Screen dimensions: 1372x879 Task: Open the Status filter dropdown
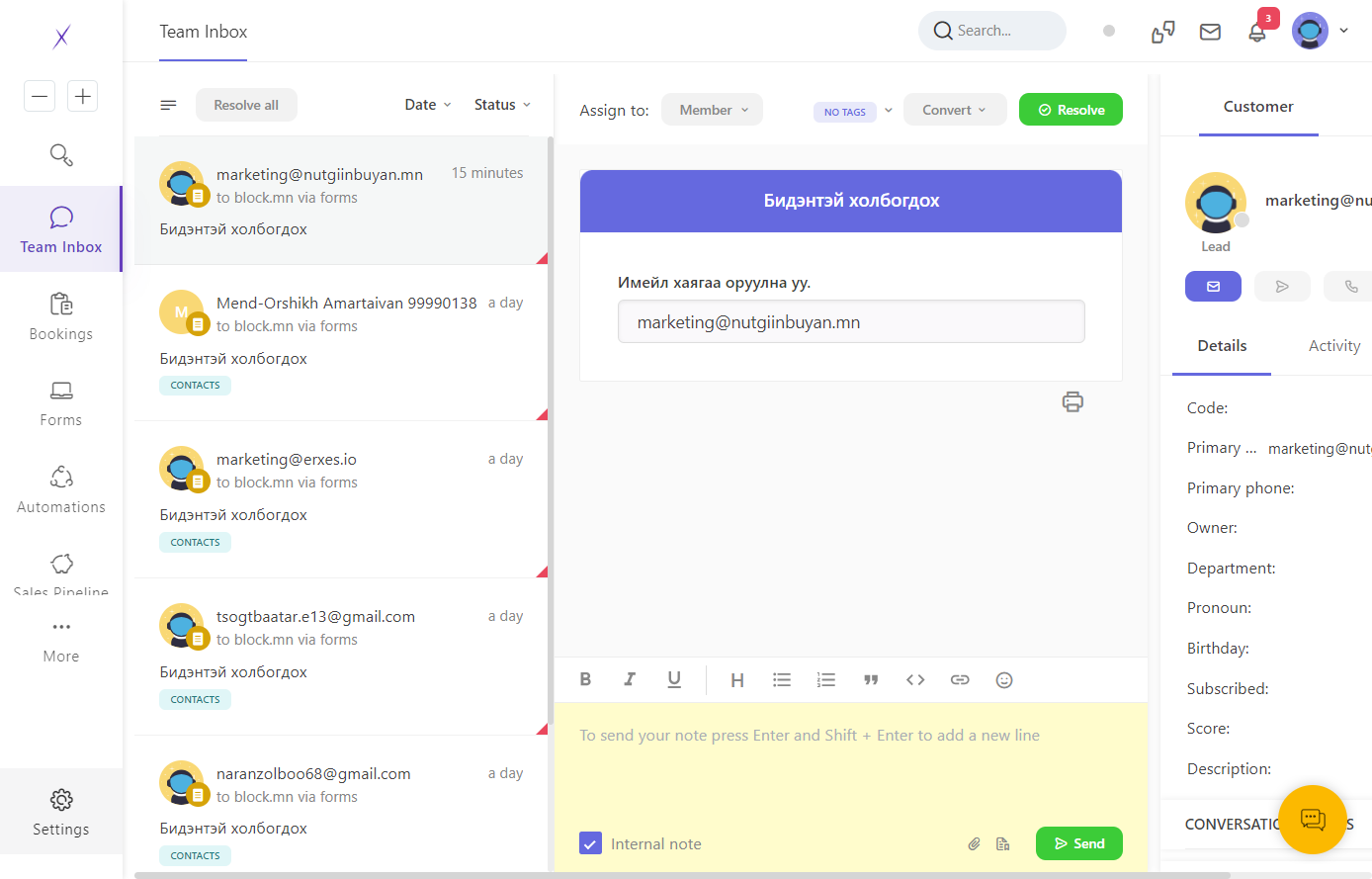(x=502, y=105)
